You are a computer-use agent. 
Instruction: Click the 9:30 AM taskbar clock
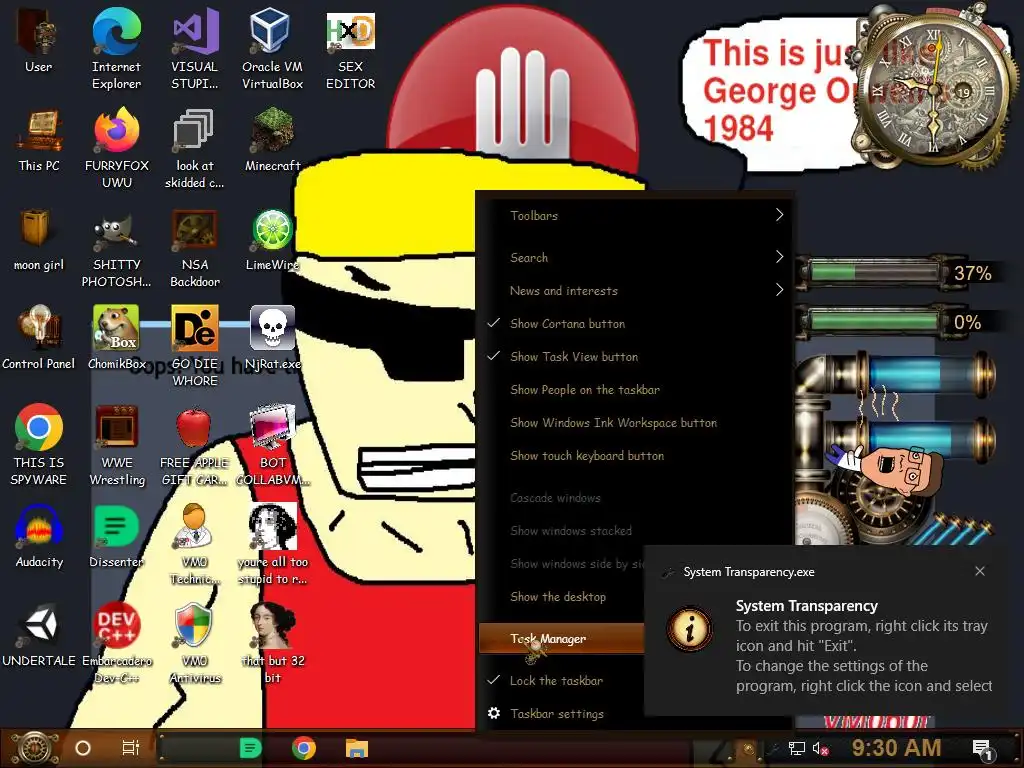tap(897, 748)
